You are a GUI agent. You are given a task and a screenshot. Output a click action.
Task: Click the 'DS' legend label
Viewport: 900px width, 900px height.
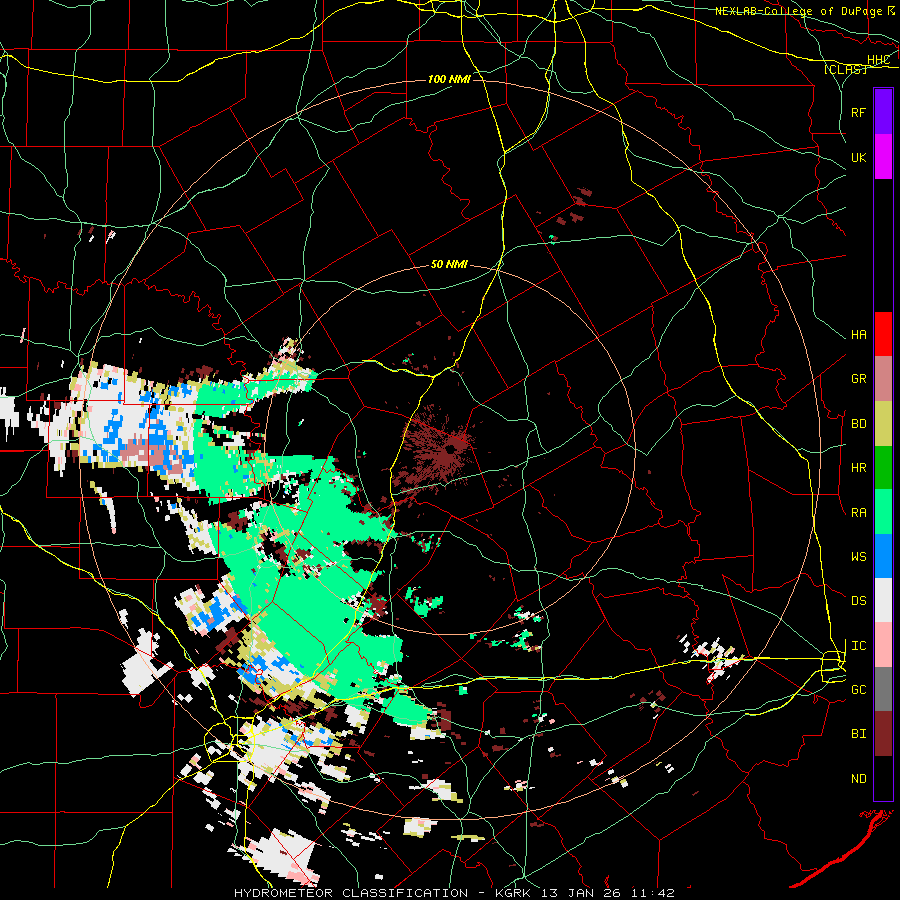[x=858, y=601]
